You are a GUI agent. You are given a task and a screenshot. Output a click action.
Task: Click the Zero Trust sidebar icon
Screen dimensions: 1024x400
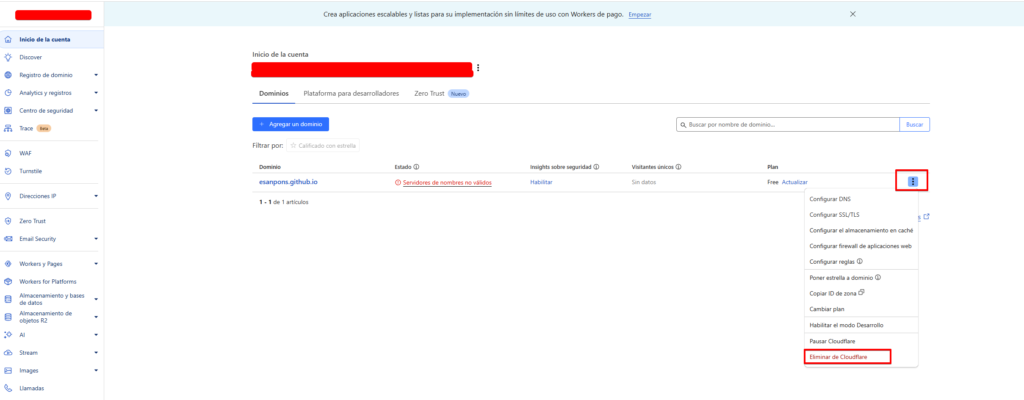coord(8,221)
